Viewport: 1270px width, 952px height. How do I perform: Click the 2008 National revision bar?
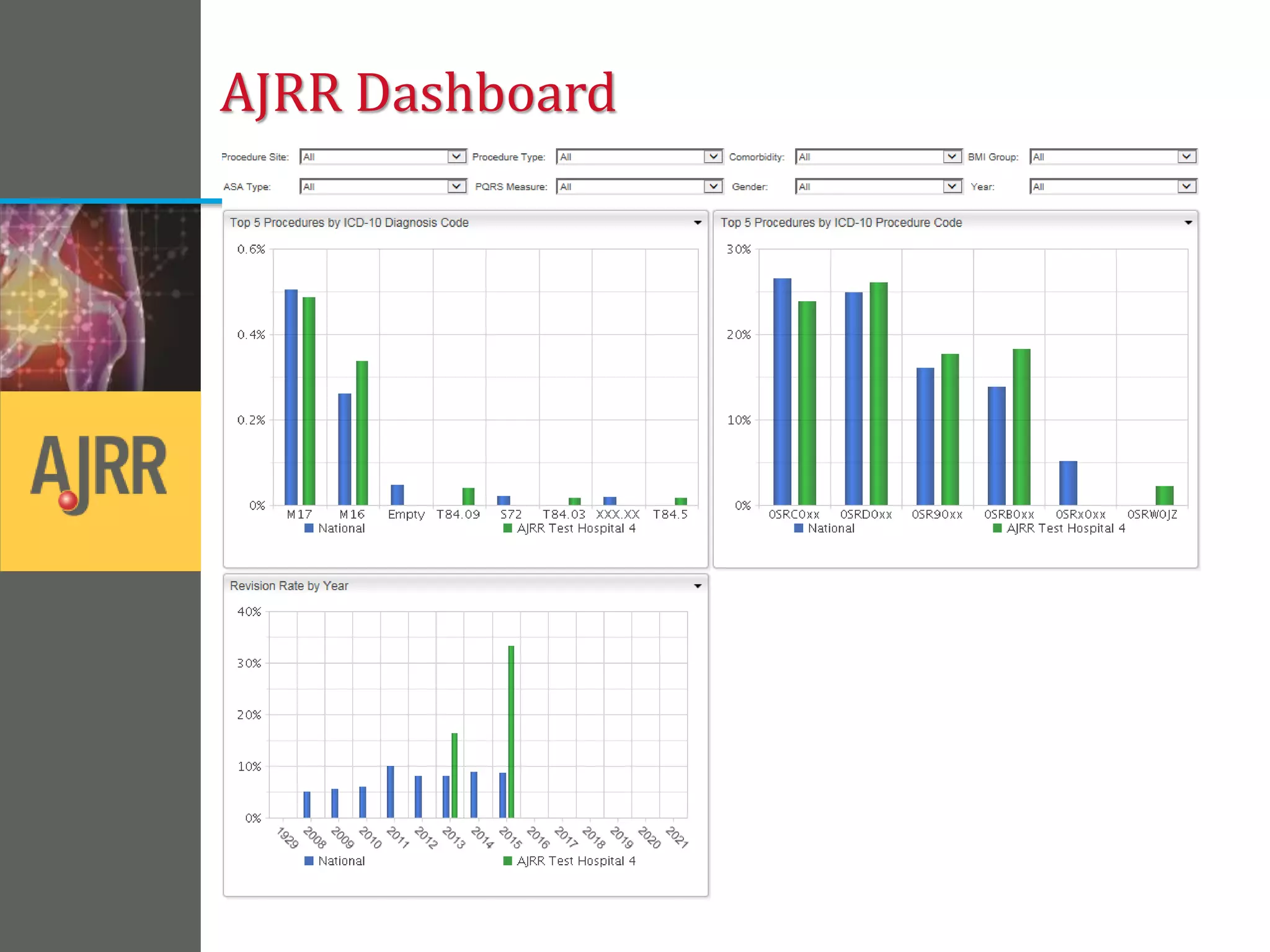pos(307,805)
